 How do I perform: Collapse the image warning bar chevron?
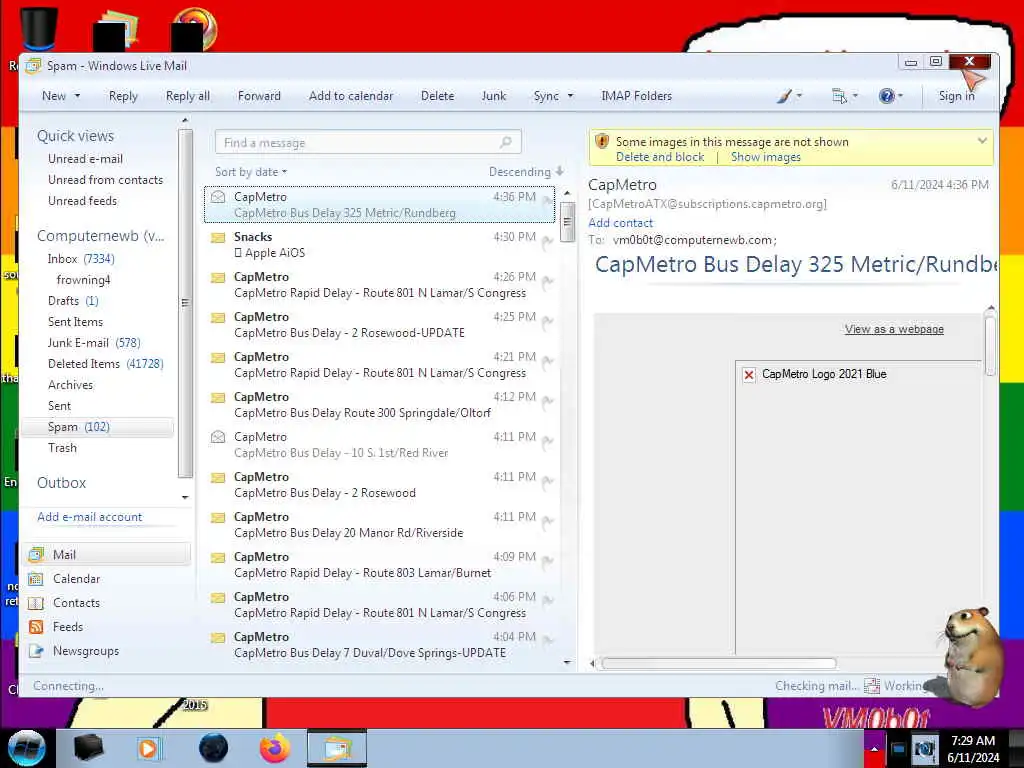[x=982, y=141]
